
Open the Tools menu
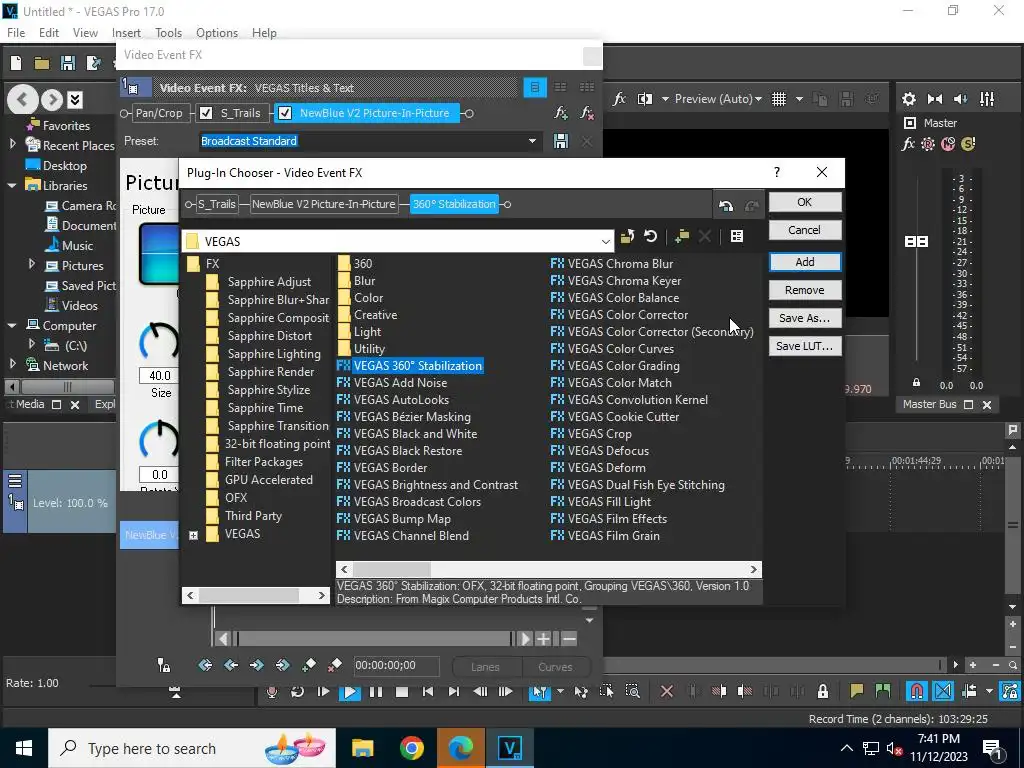[x=168, y=33]
